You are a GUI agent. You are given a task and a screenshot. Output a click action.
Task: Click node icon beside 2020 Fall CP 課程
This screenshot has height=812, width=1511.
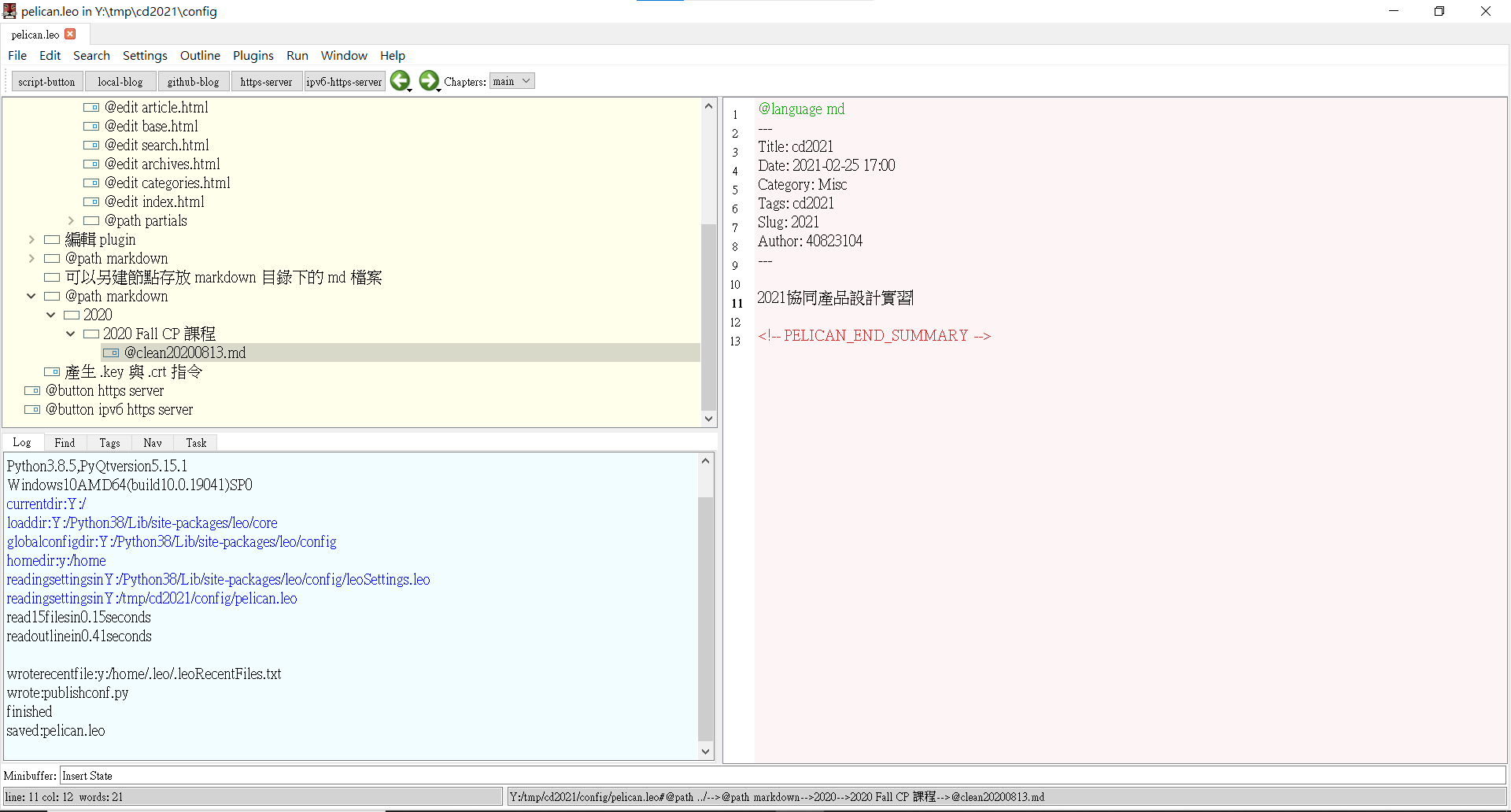(91, 334)
